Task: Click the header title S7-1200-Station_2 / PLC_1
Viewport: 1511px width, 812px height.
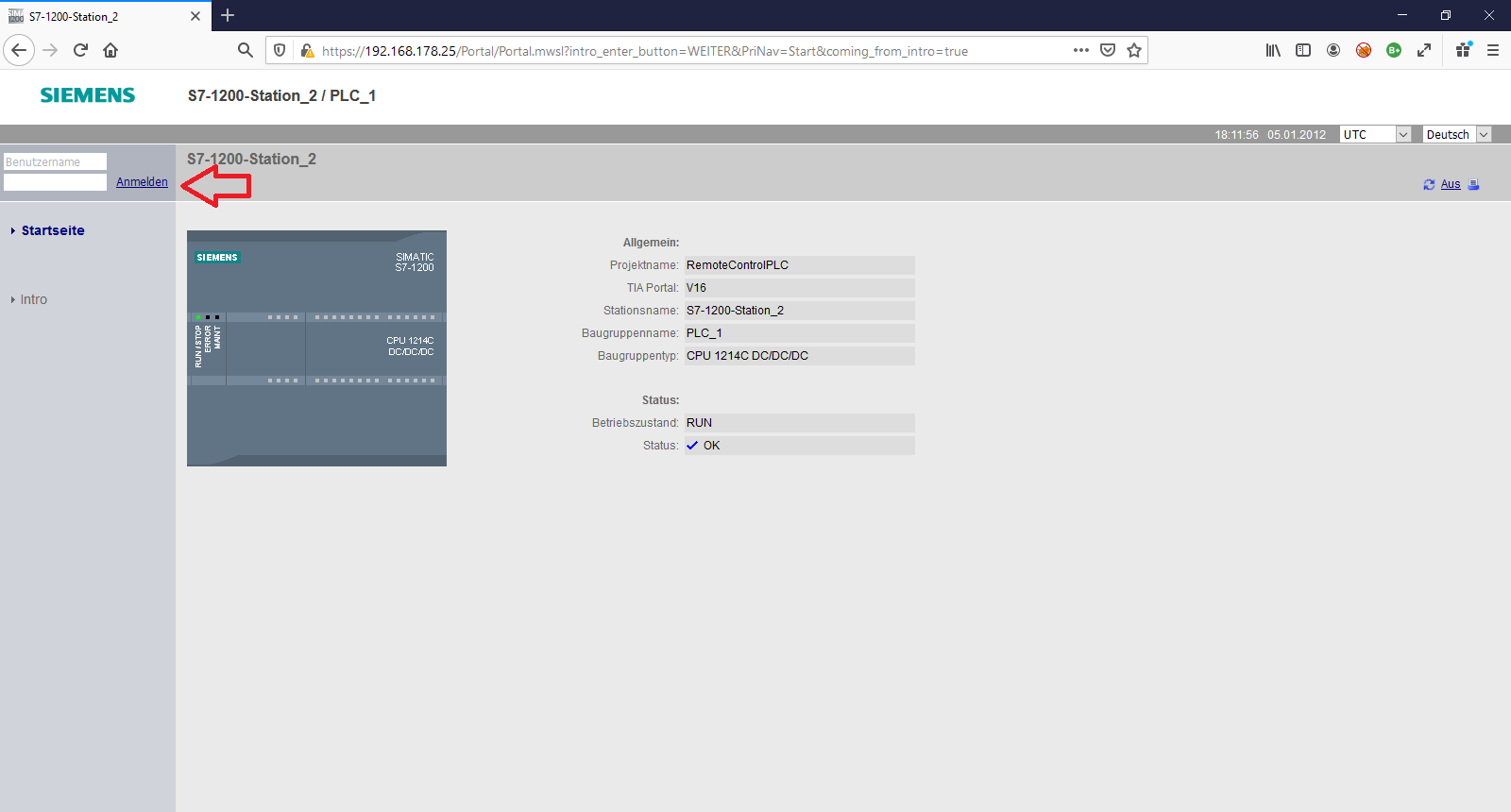Action: tap(281, 95)
